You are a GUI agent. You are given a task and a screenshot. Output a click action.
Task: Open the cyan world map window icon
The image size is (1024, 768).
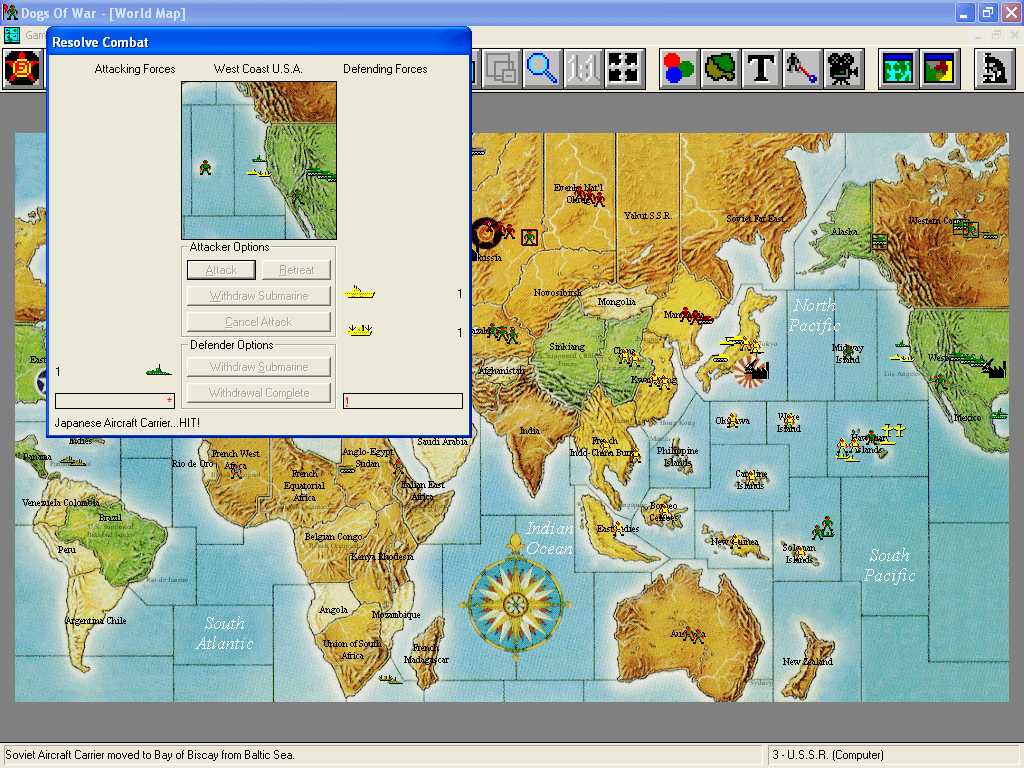coord(898,69)
